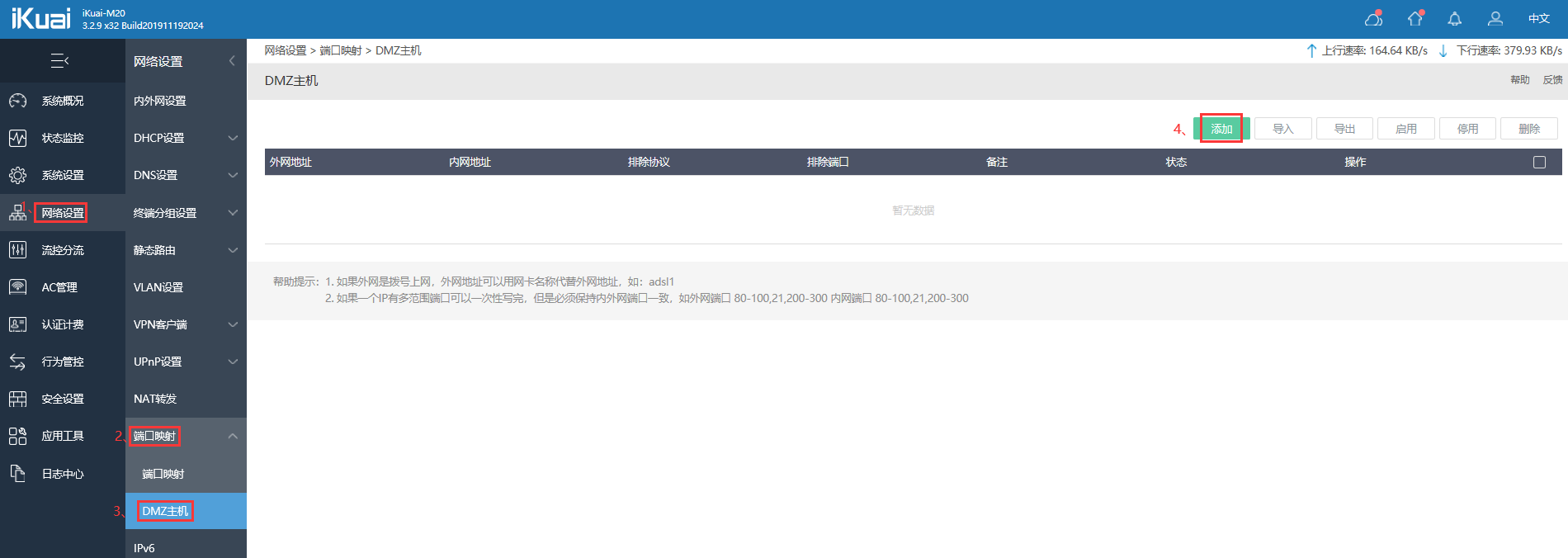
Task: Tick the select-all checkbox in table header
Action: click(1539, 162)
